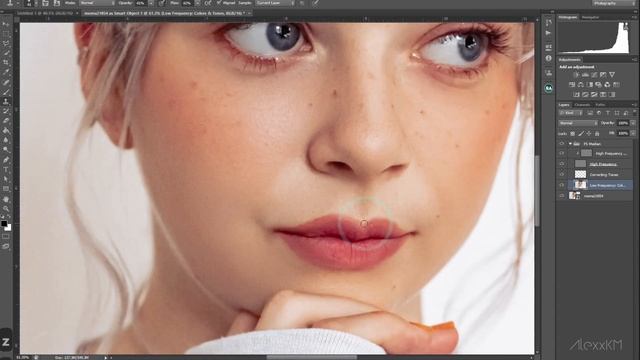Screen dimensions: 640x360
Task: Open the layer blend mode dropdown
Action: (x=578, y=123)
